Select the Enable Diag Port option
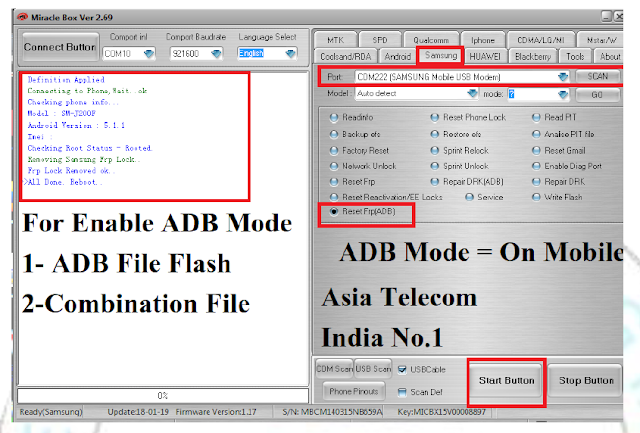Image resolution: width=640 pixels, height=433 pixels. pos(536,166)
